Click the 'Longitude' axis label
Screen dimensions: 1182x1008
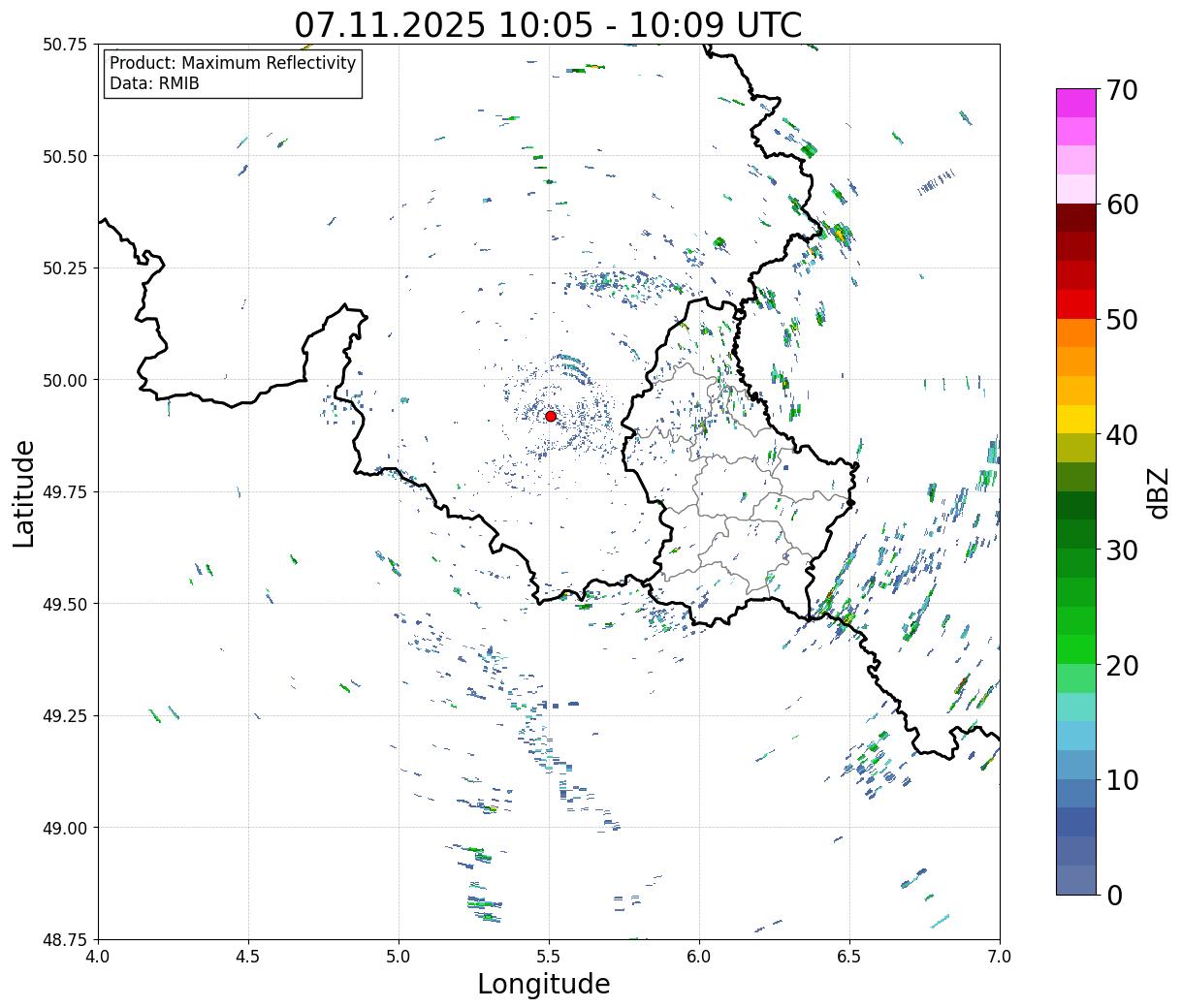[x=544, y=984]
